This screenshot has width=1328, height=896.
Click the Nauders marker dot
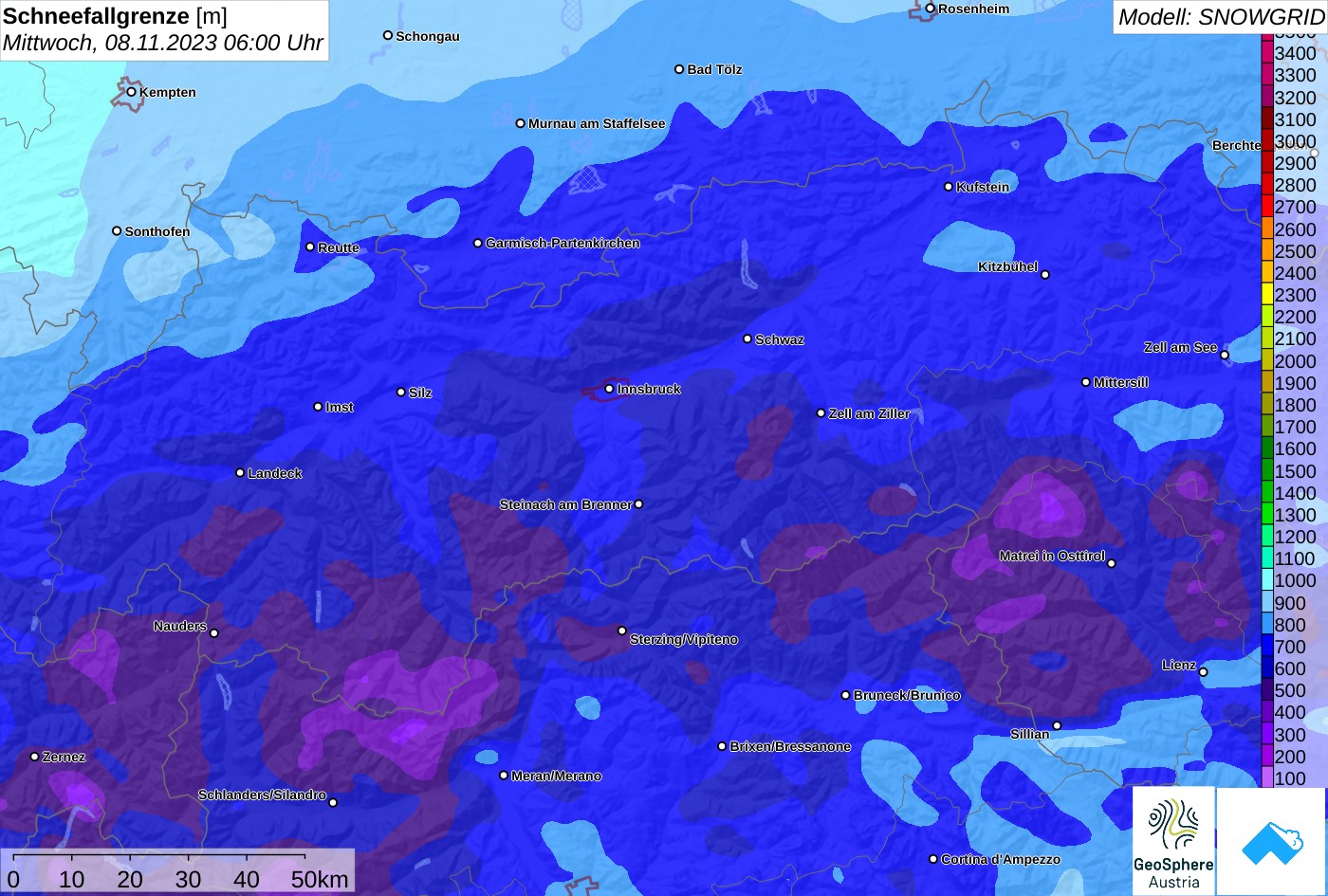[x=214, y=633]
